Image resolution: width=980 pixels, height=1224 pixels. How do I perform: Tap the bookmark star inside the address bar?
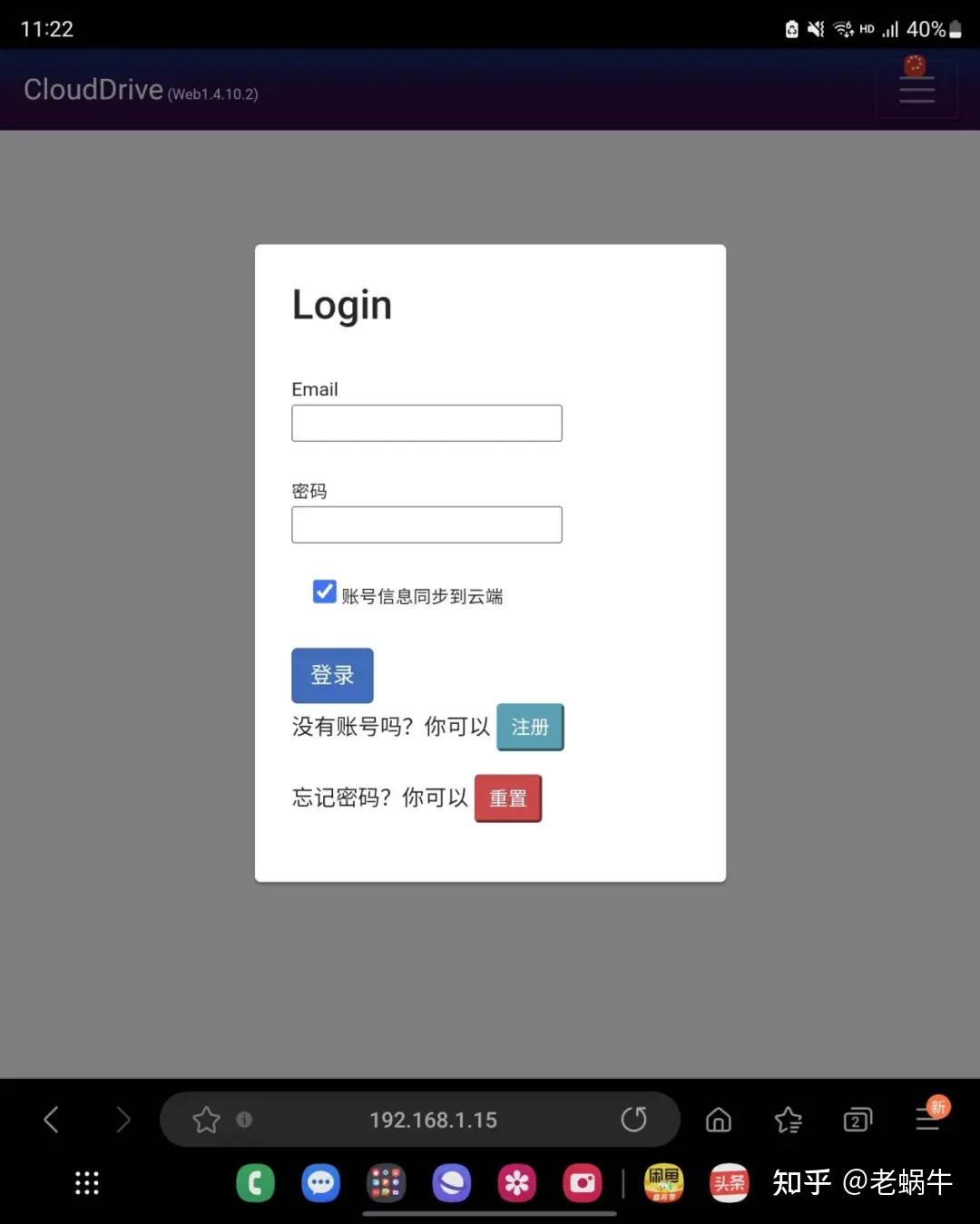[x=207, y=1120]
